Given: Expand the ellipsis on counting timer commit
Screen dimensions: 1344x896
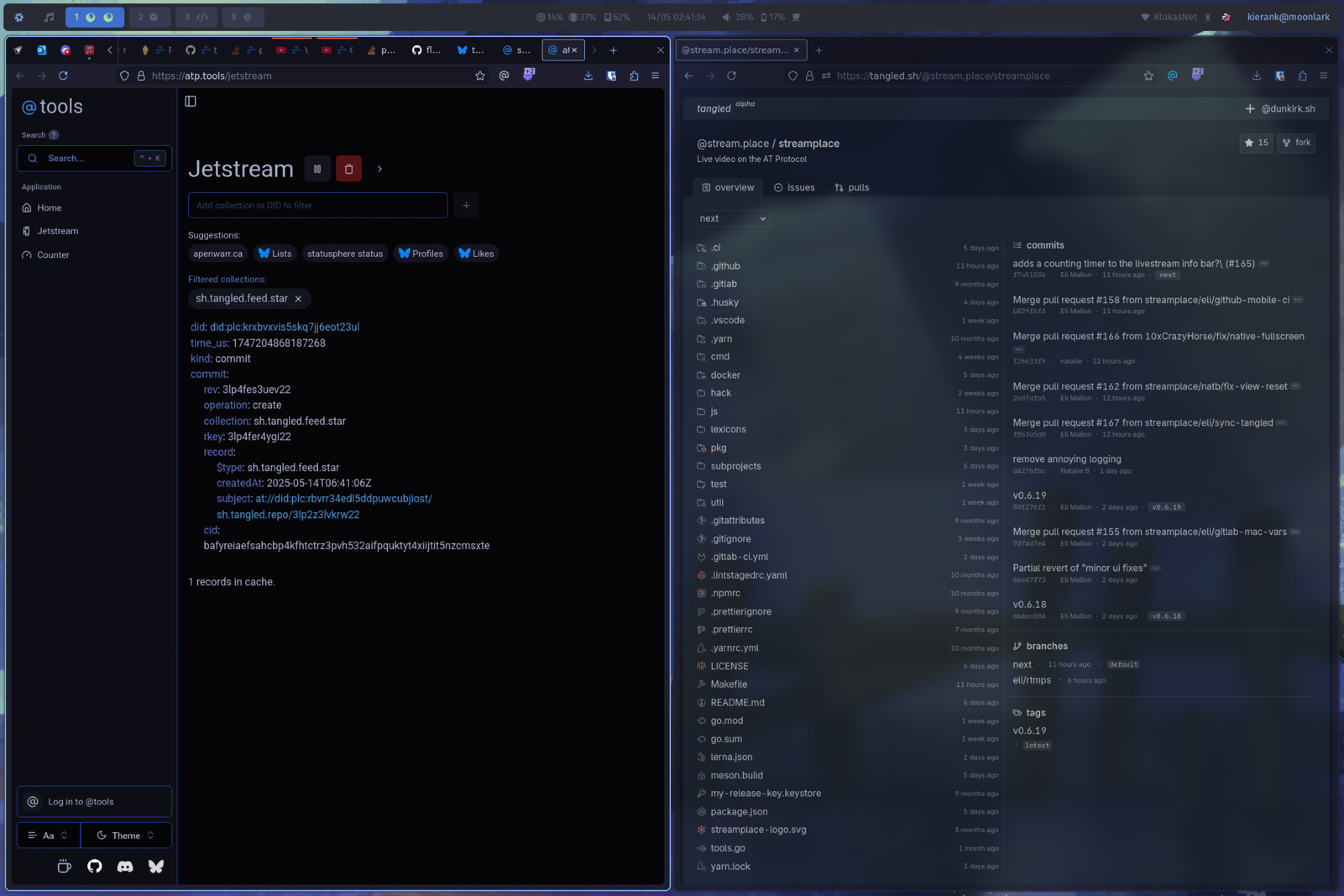Looking at the screenshot, I should 1264,263.
